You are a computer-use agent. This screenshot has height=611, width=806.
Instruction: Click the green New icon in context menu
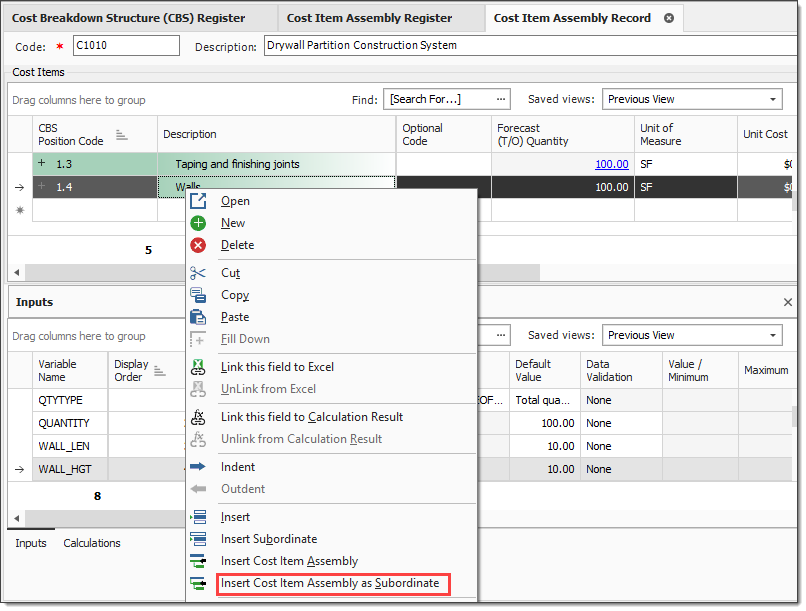(198, 223)
